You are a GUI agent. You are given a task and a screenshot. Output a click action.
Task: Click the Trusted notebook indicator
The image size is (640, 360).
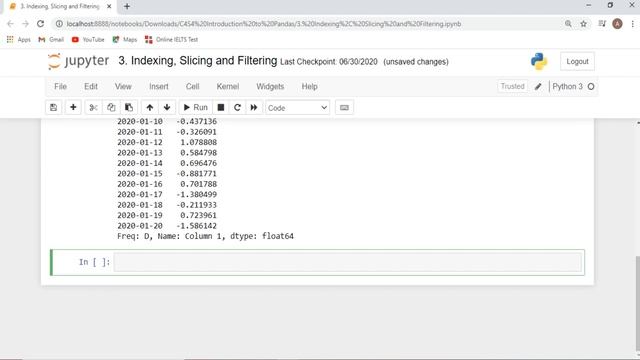tap(512, 87)
